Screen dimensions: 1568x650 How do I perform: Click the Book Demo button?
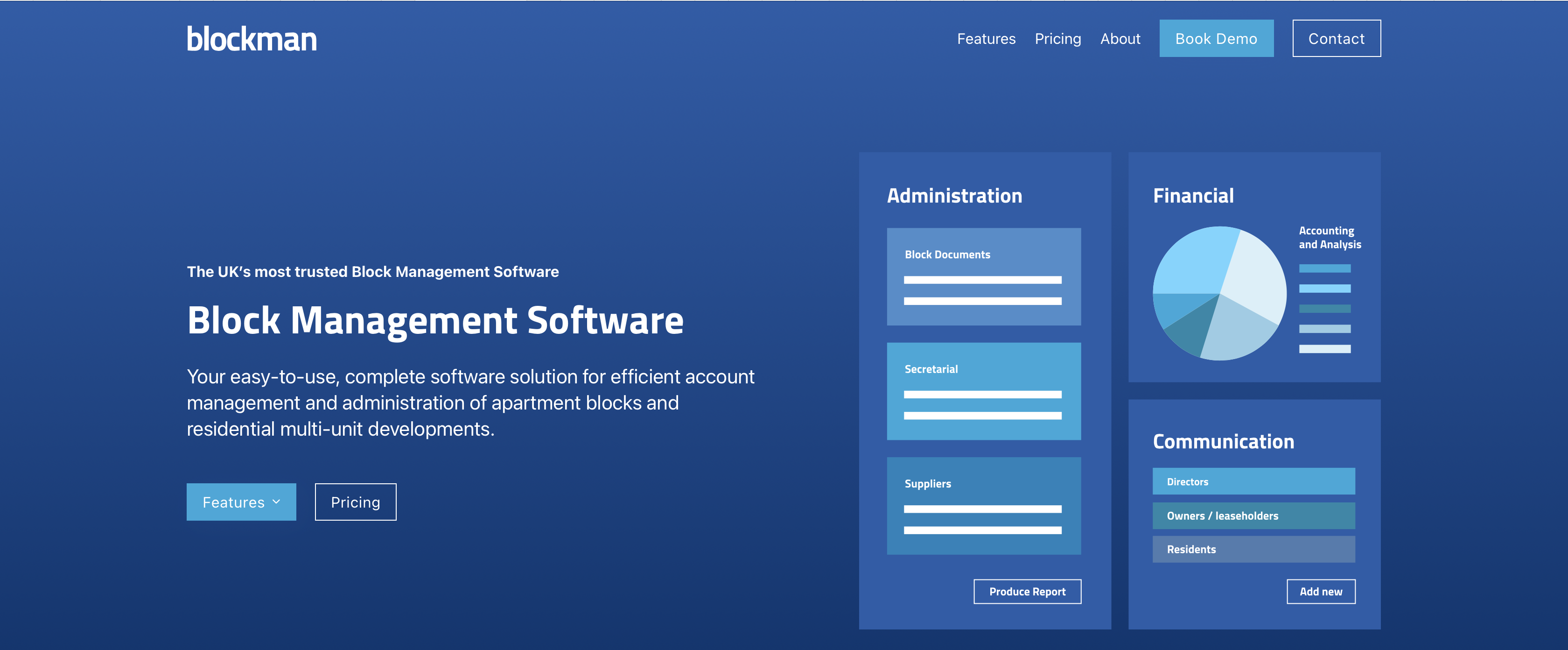tap(1216, 38)
